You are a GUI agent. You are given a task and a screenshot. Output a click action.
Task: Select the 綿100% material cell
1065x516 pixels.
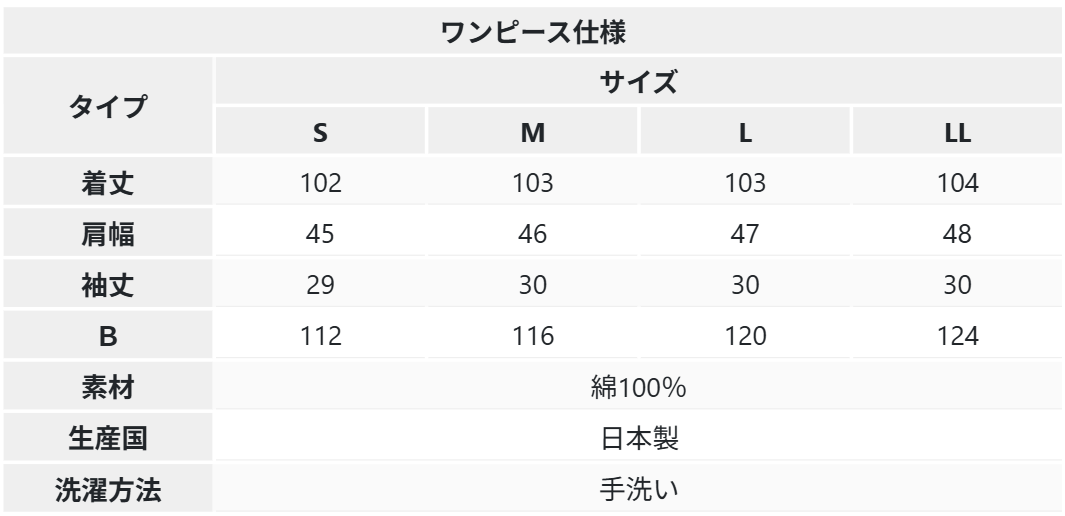639,389
